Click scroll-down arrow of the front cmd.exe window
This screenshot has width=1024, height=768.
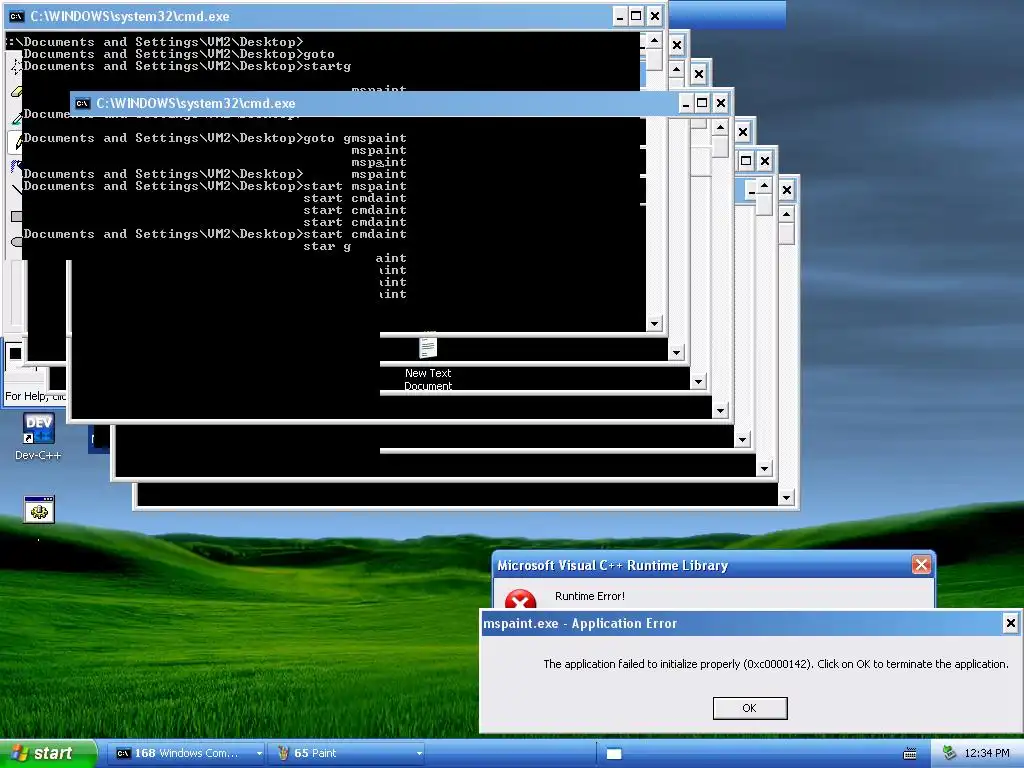[720, 411]
